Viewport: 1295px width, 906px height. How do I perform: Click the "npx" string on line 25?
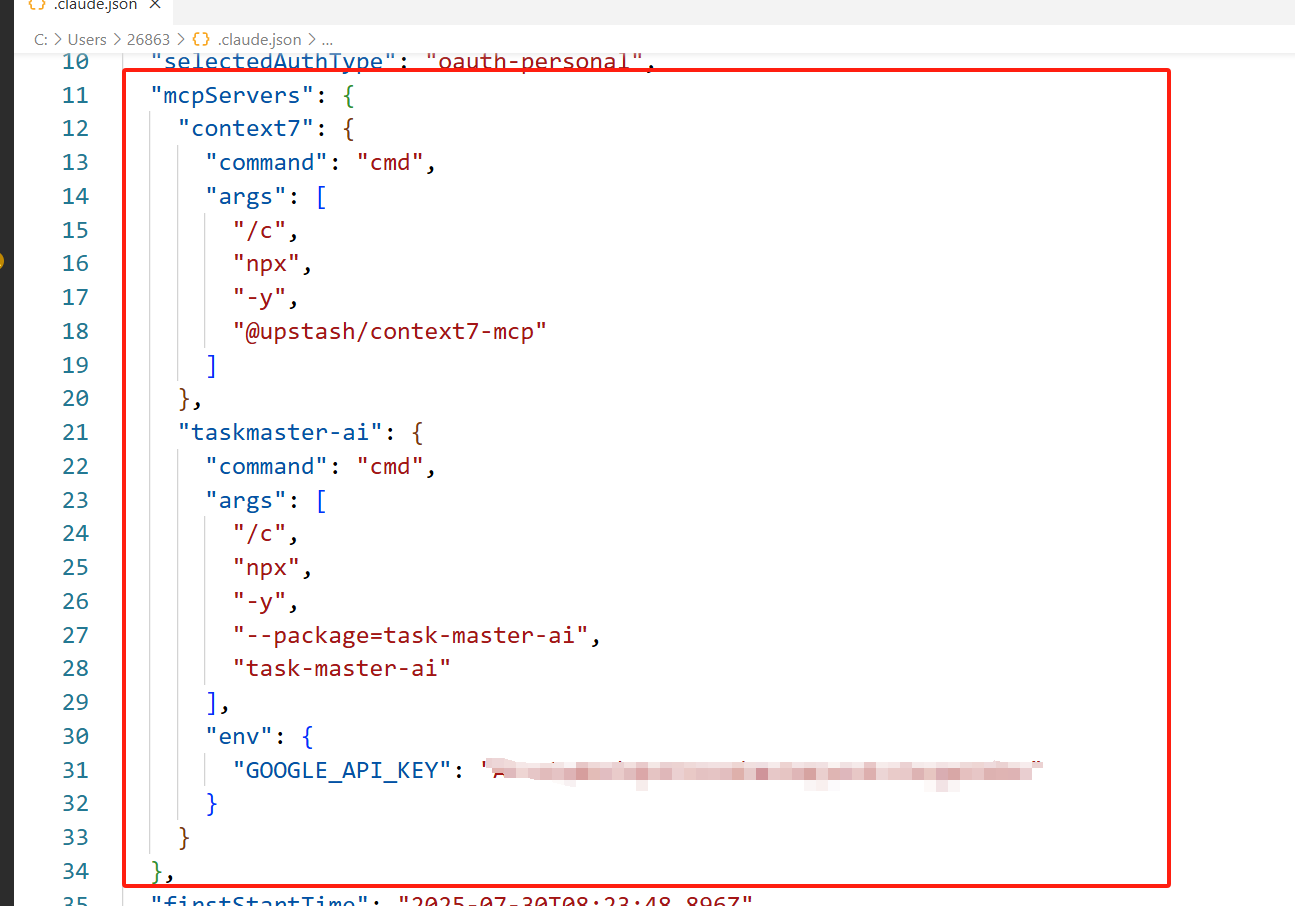[x=267, y=567]
